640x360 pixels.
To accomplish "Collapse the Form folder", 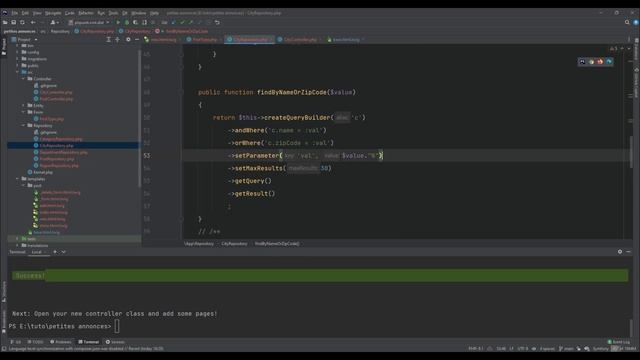I will [24, 112].
